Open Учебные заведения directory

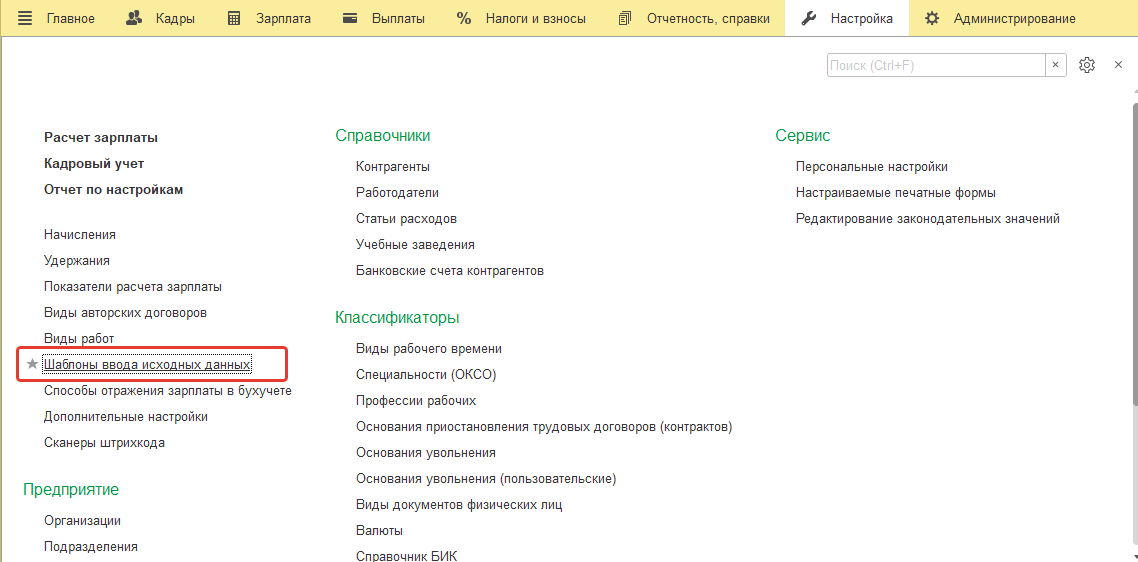415,245
